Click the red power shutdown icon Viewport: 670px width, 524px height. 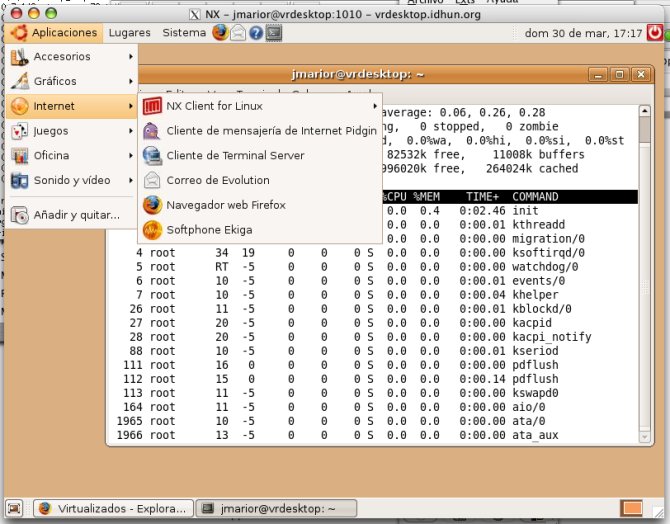[x=654, y=33]
